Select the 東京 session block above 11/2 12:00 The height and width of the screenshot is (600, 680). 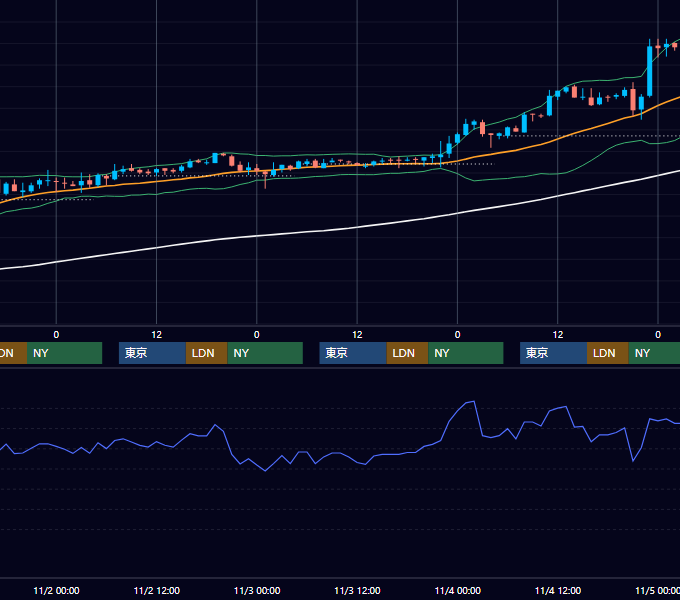click(x=152, y=353)
